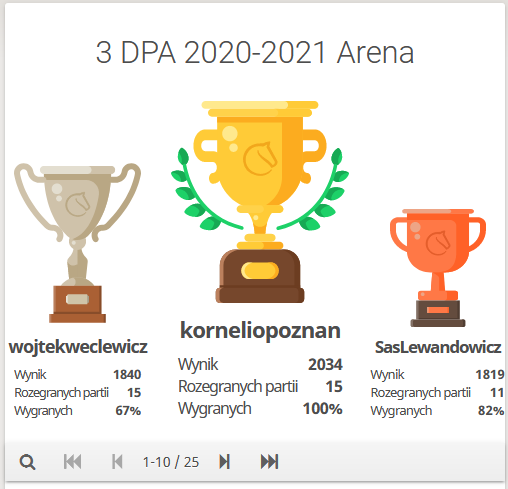Click SasLewandowicz's score 1819
Screen dimensions: 508x489
490,375
